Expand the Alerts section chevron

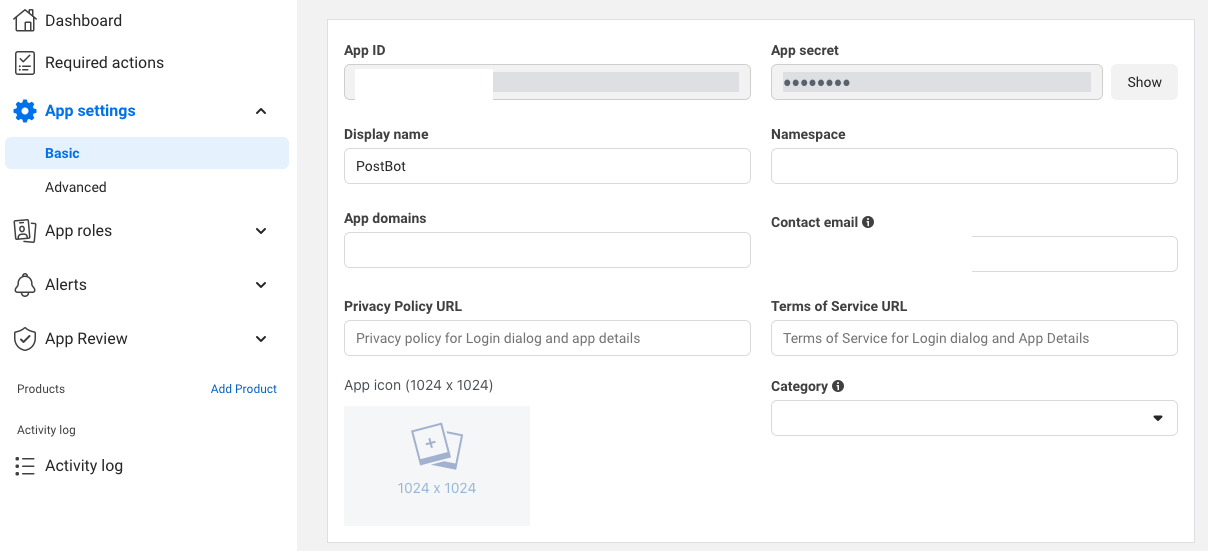click(261, 285)
